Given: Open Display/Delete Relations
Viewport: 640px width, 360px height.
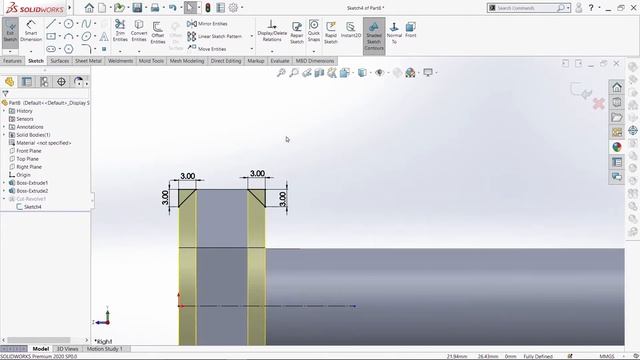Looking at the screenshot, I should (272, 31).
